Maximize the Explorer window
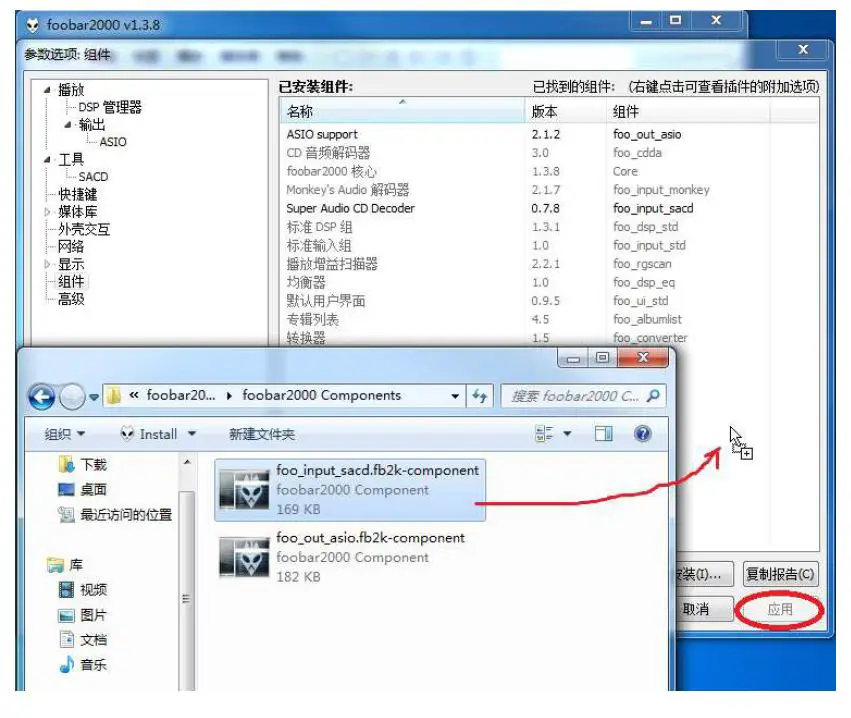 (x=602, y=358)
